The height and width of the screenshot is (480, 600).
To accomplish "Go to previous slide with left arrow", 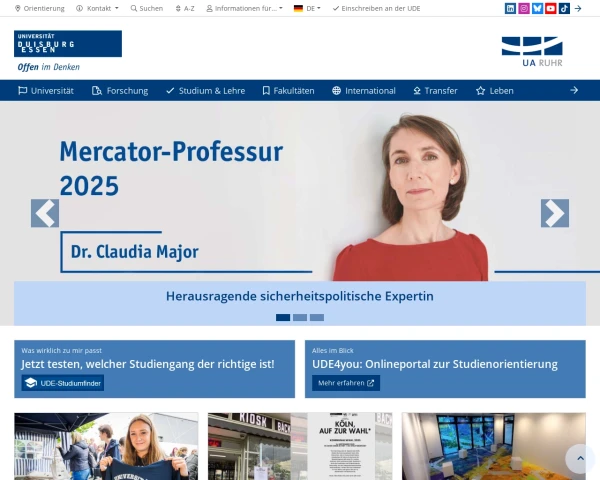I will click(45, 213).
